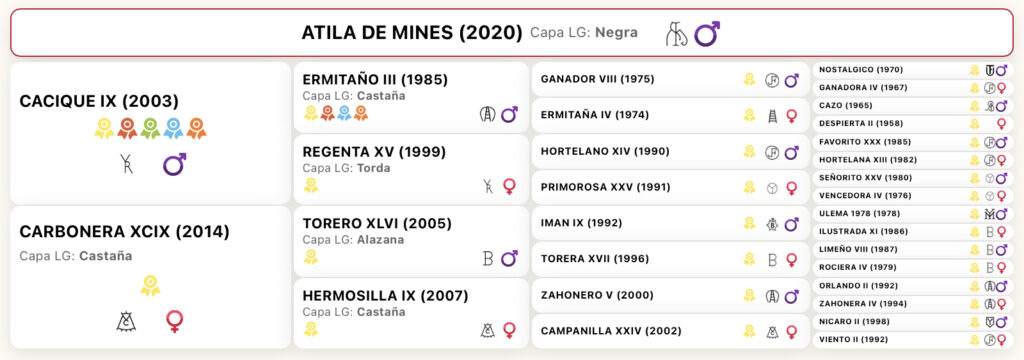Click the brand icon in IMAN IX row
This screenshot has width=1024, height=360.
click(x=772, y=223)
